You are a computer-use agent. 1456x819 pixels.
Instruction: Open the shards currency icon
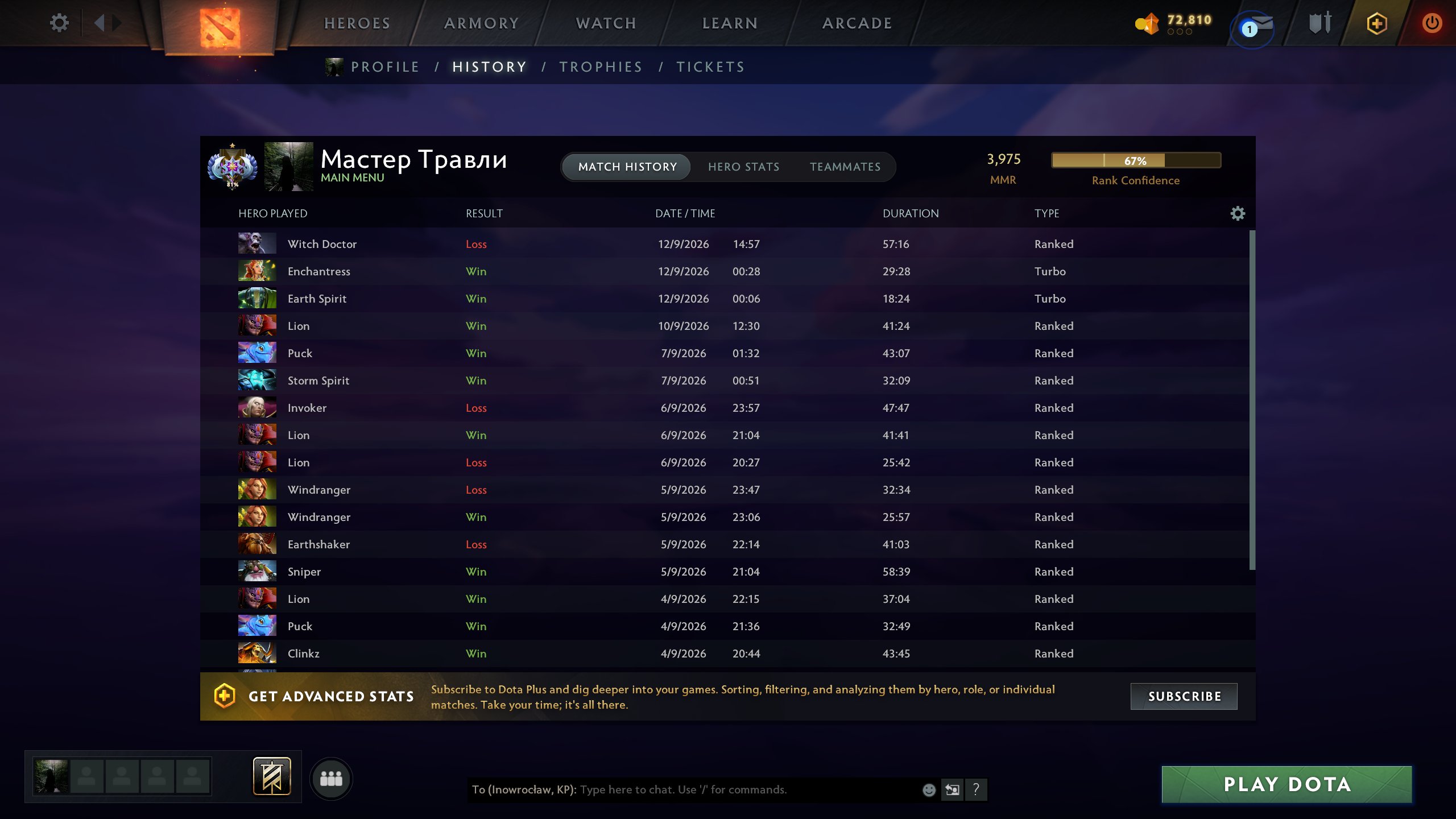(1147, 23)
